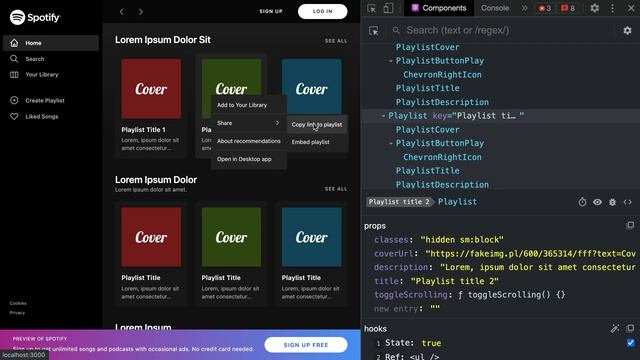Click the Search magnifier icon in sidebar
Image resolution: width=640 pixels, height=360 pixels.
click(x=14, y=59)
